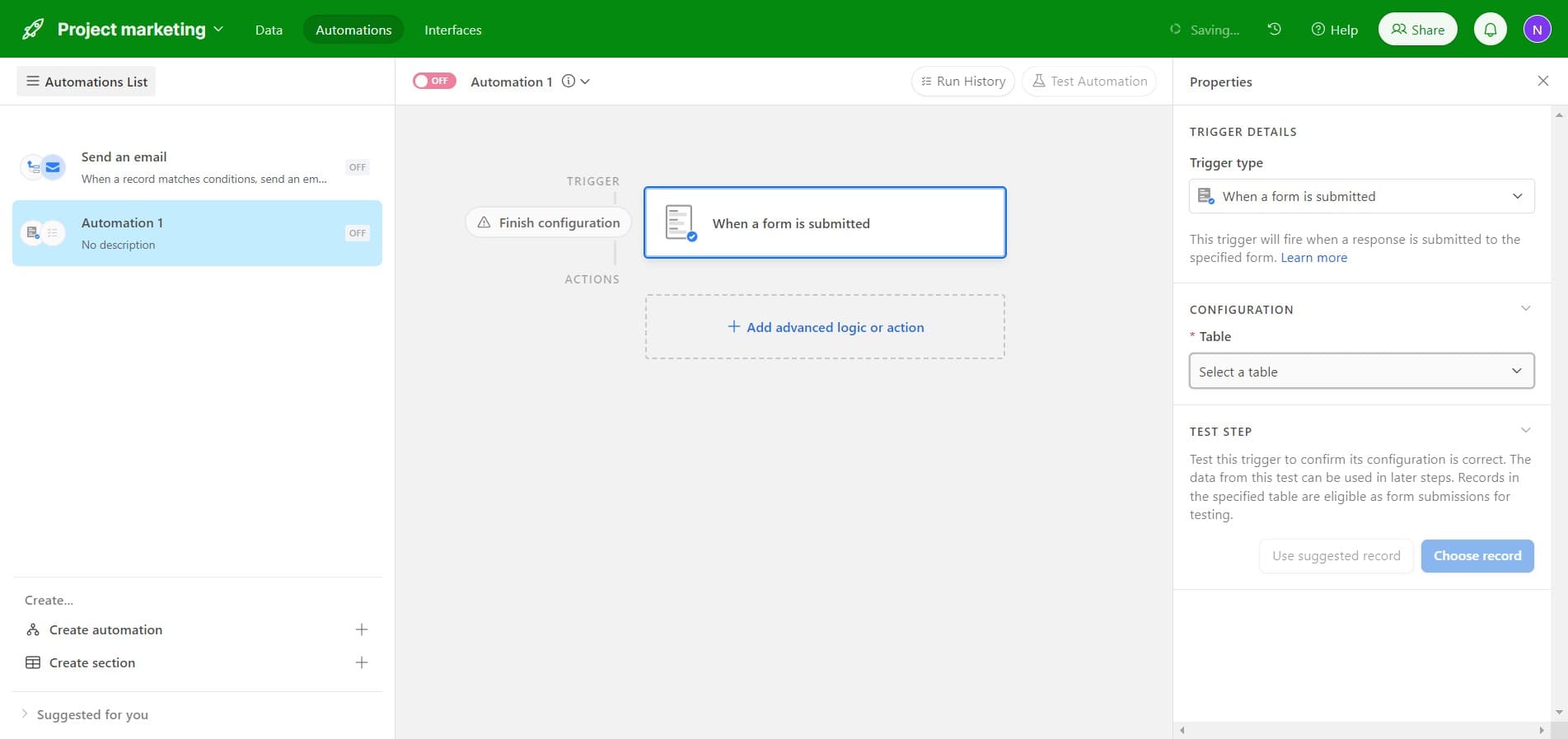Click the rocket base icon
1568x739 pixels.
(33, 30)
